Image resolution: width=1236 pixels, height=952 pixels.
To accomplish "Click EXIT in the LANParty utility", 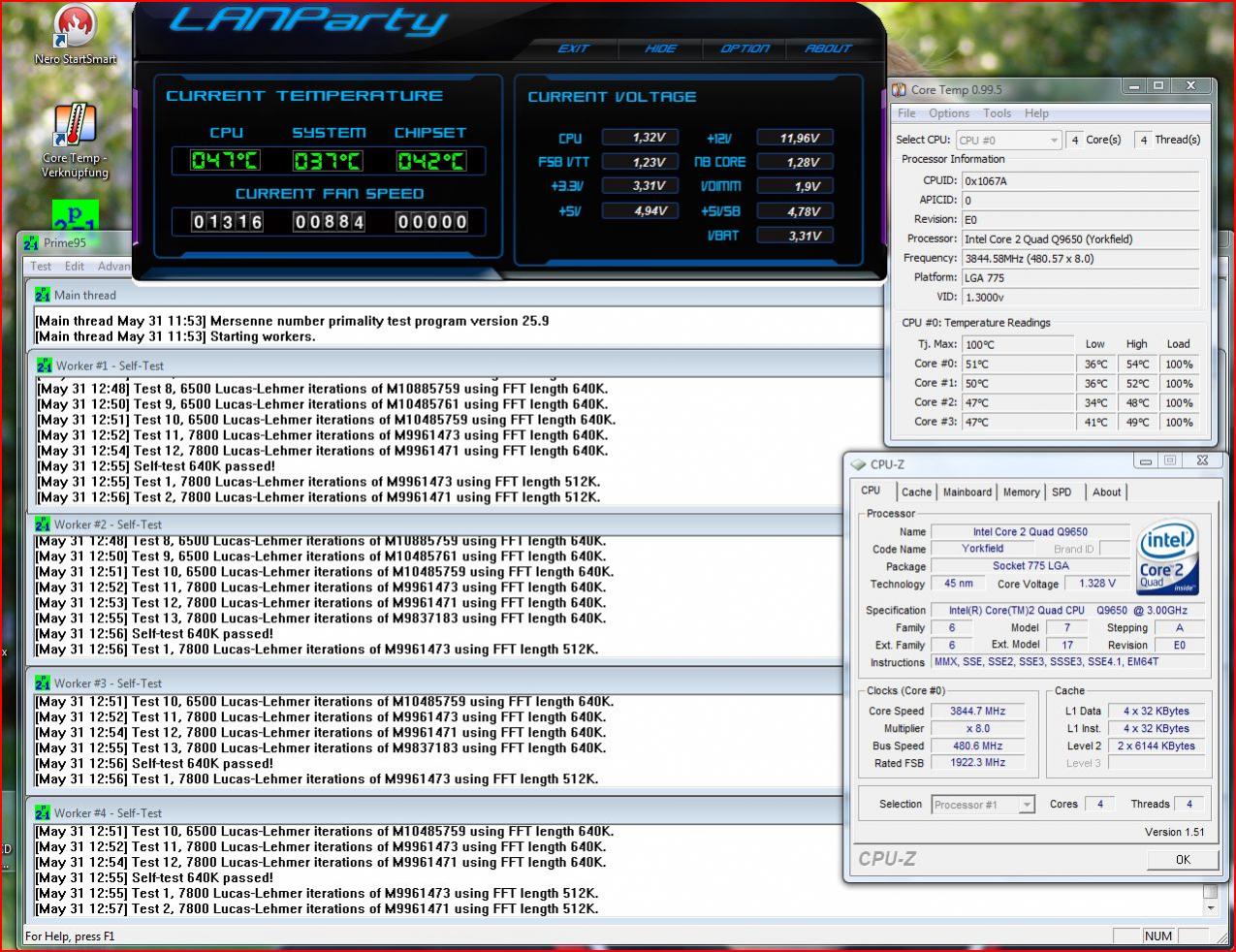I will click(x=573, y=48).
